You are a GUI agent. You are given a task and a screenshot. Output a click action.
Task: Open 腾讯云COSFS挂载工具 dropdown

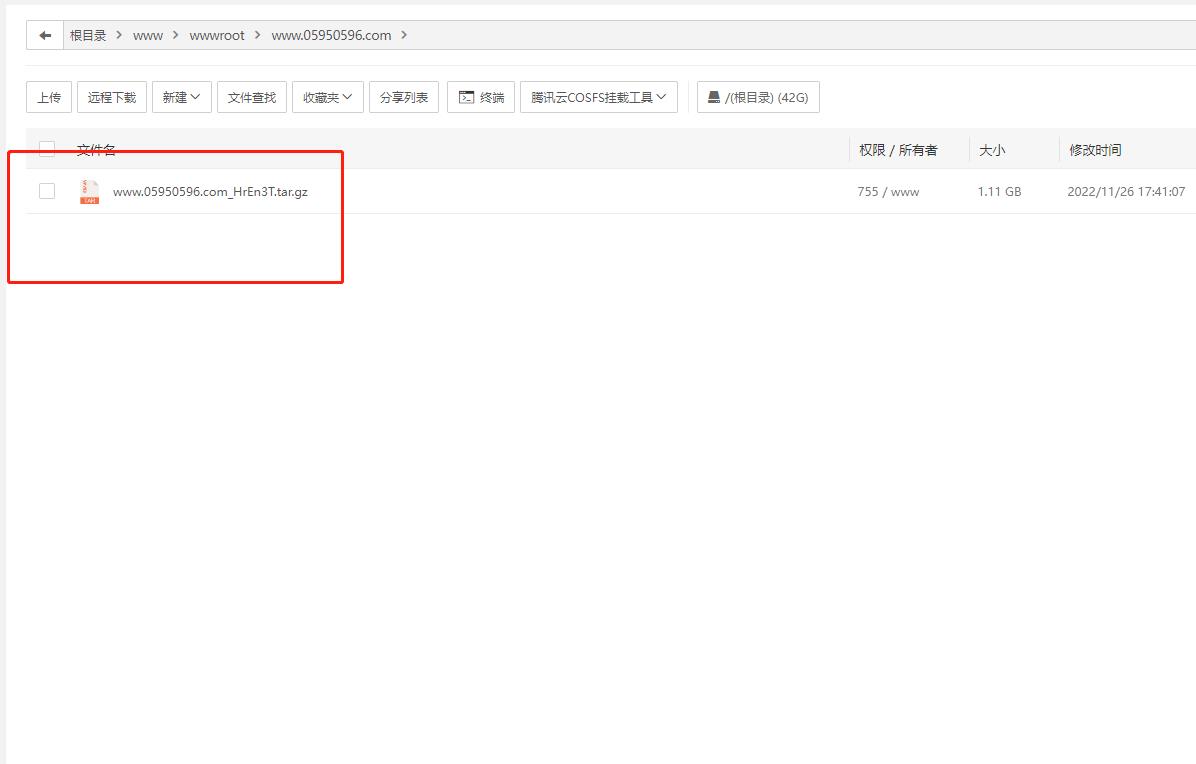(599, 97)
